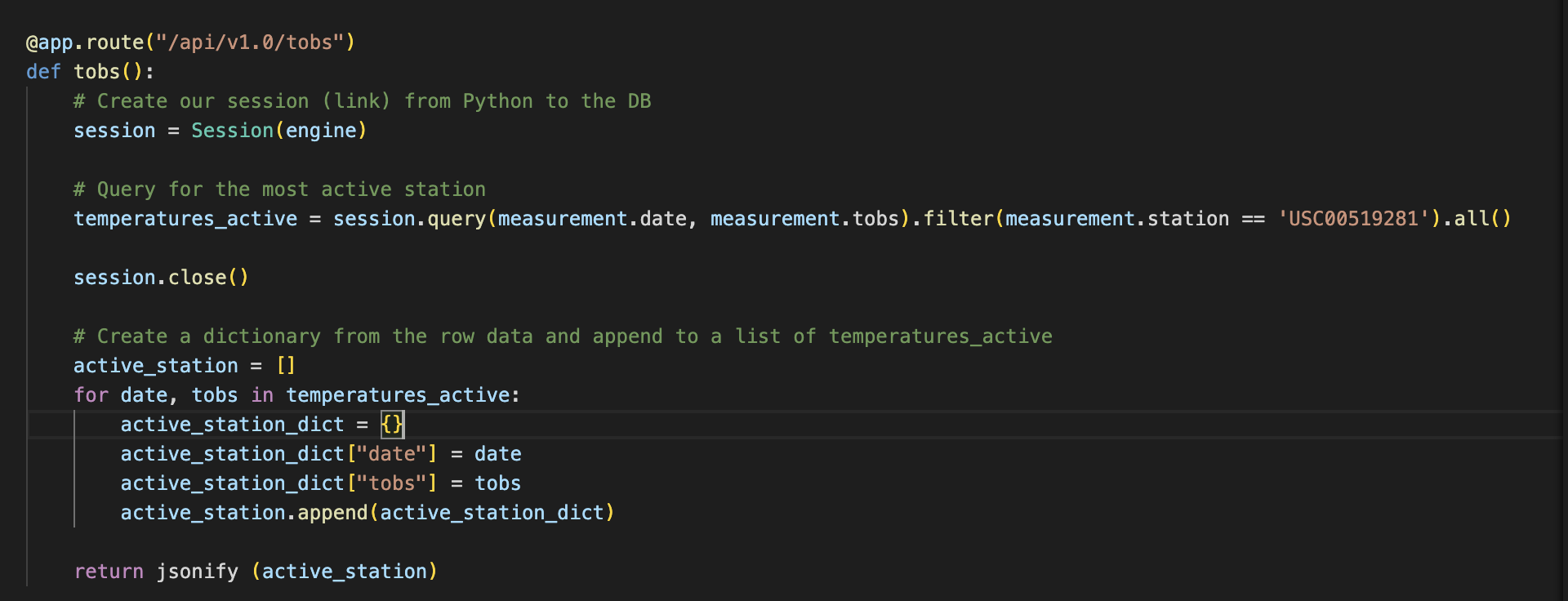Viewport: 1568px width, 601px height.
Task: Click the word engine inside Session()
Action: click(321, 131)
